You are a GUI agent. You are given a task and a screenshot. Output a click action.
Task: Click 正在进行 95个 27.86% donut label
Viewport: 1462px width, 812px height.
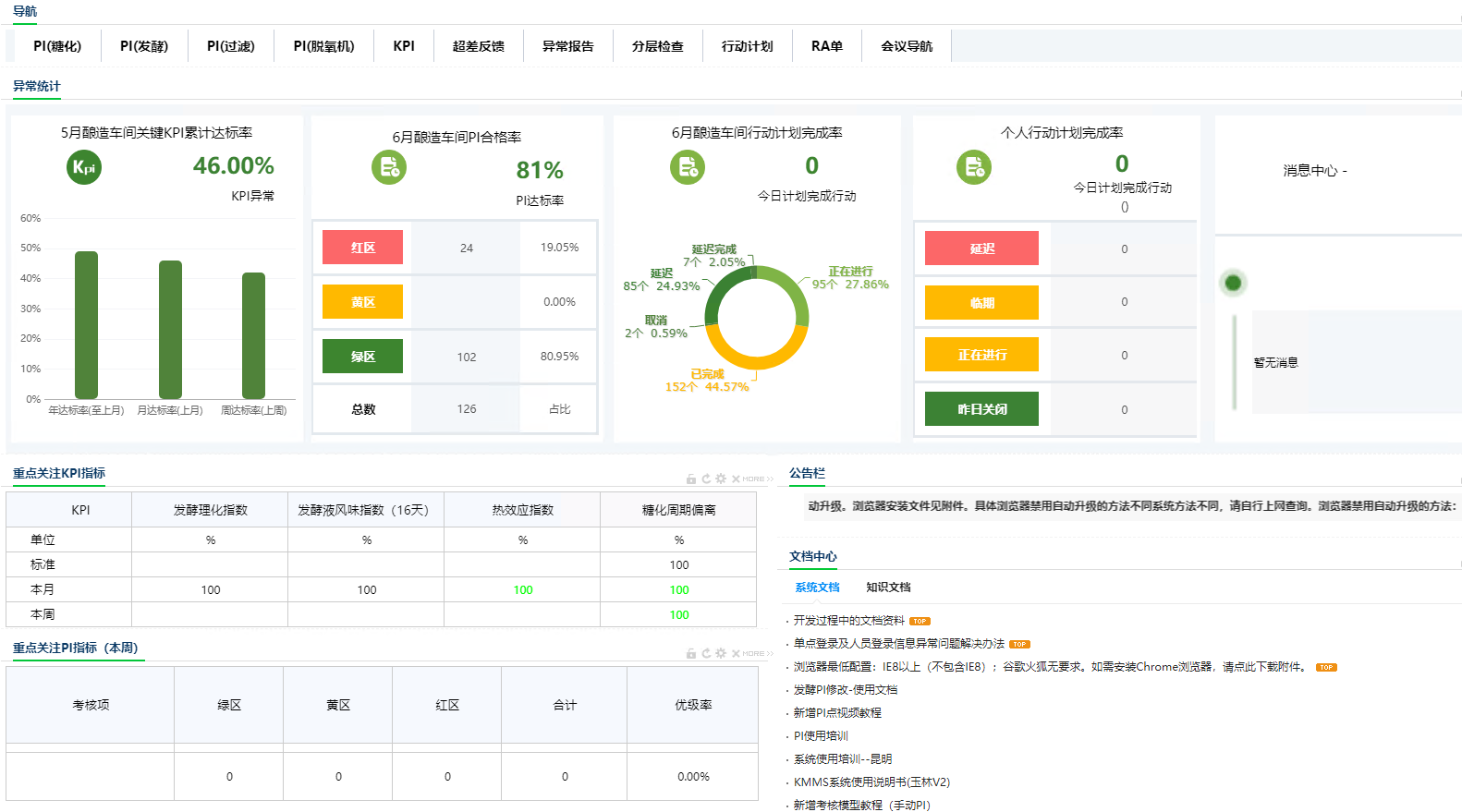850,278
